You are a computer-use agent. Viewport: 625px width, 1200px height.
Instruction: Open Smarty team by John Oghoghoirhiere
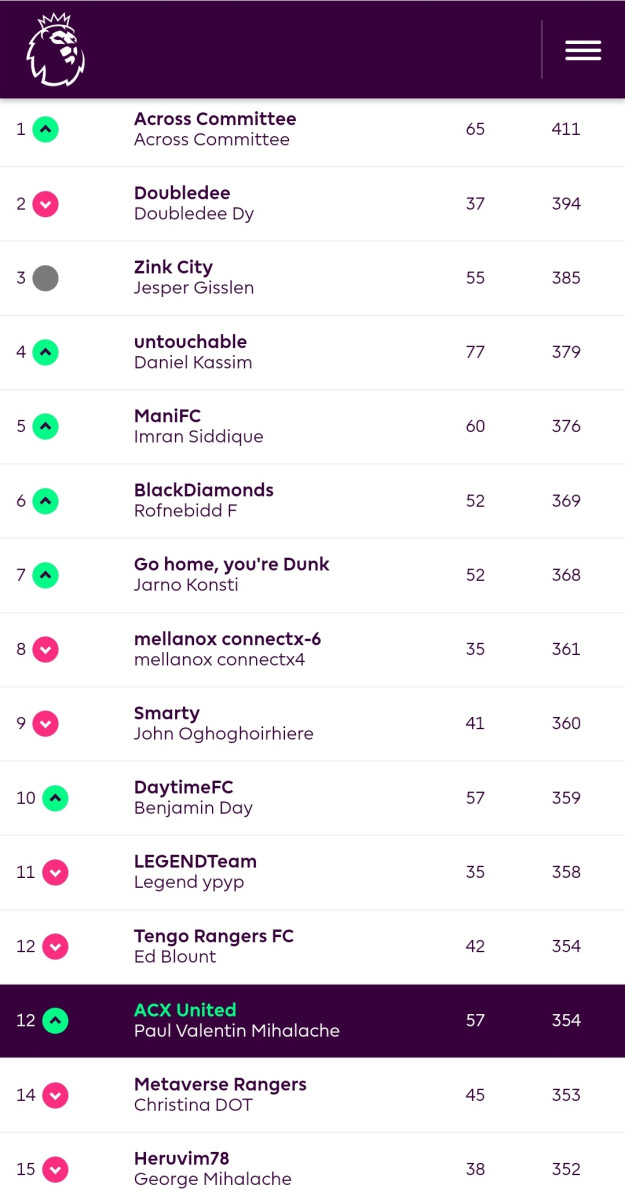[x=167, y=713]
